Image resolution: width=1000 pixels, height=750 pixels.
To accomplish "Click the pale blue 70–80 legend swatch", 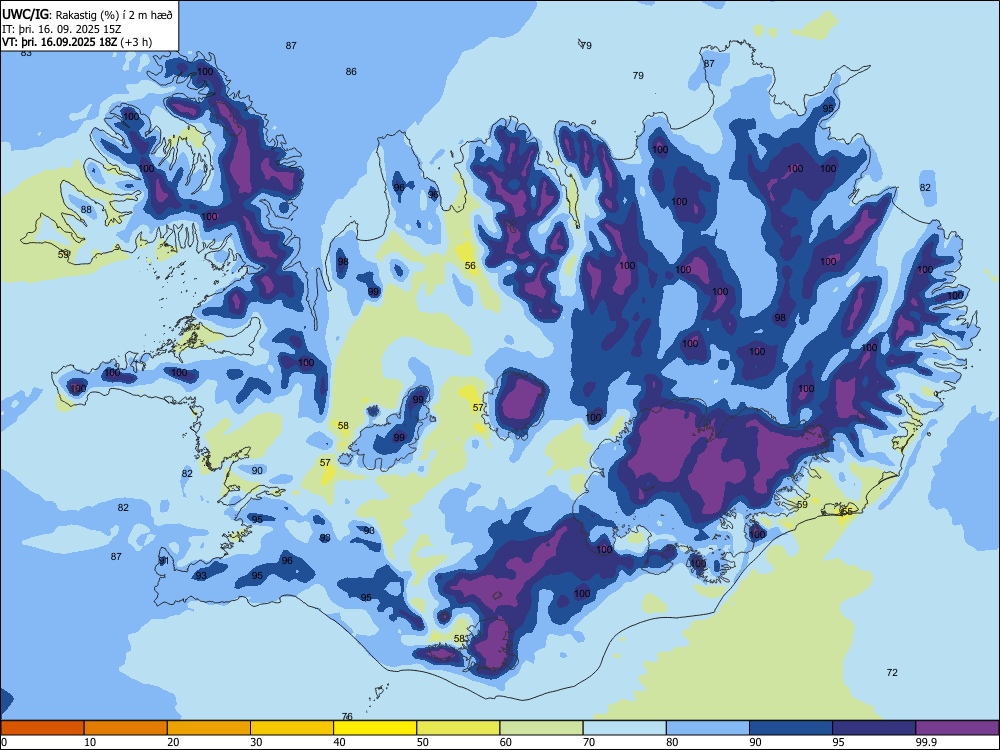I will [x=624, y=728].
